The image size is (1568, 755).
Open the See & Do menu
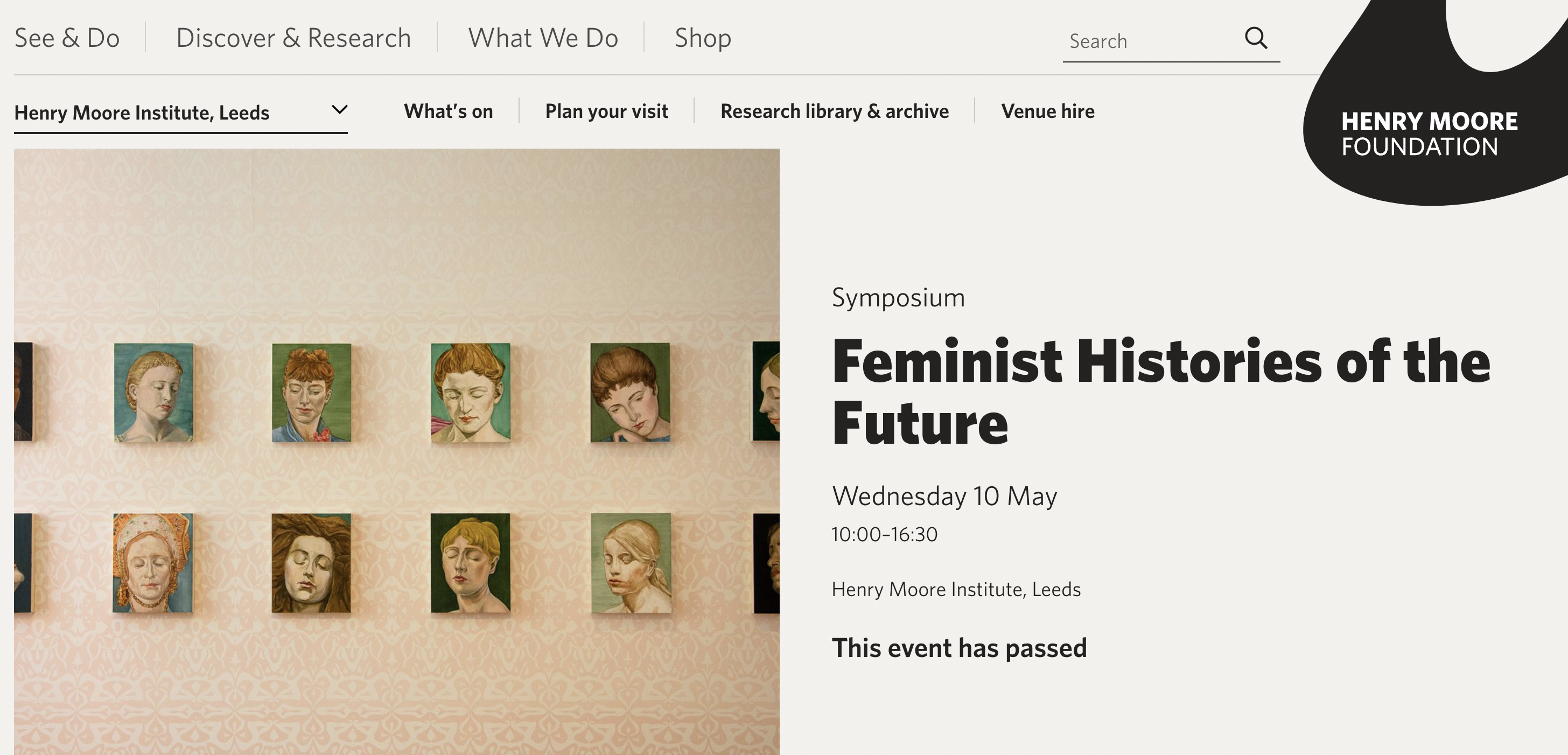click(67, 38)
